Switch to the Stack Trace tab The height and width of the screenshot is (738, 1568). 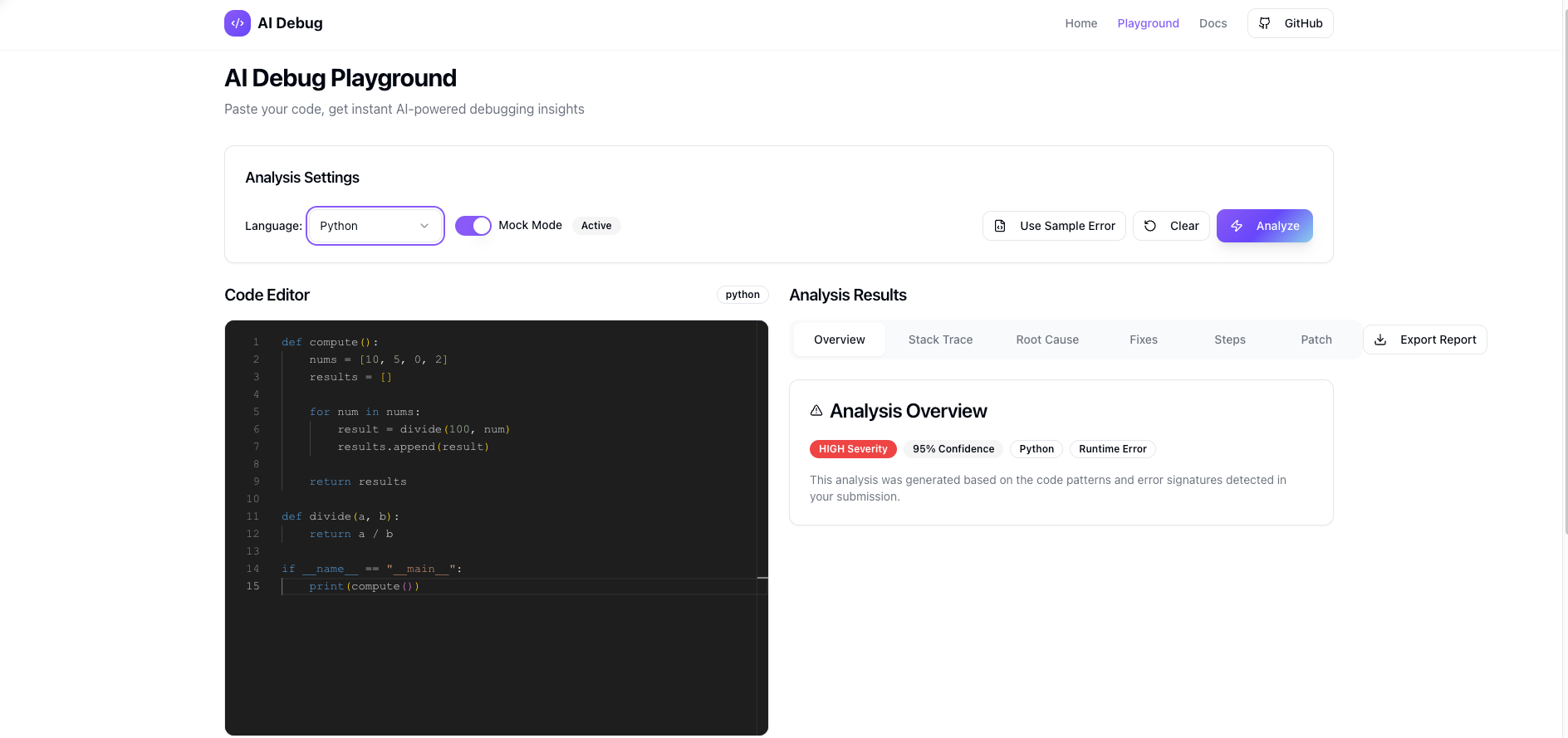point(940,340)
